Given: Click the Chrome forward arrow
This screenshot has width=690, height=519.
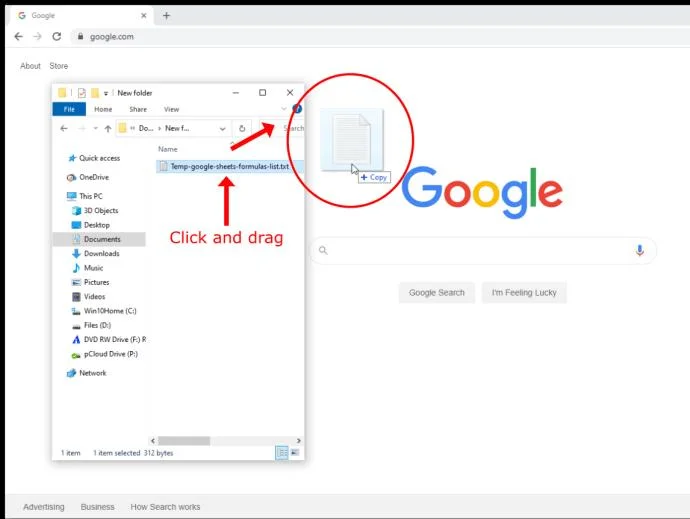Looking at the screenshot, I should tap(37, 37).
